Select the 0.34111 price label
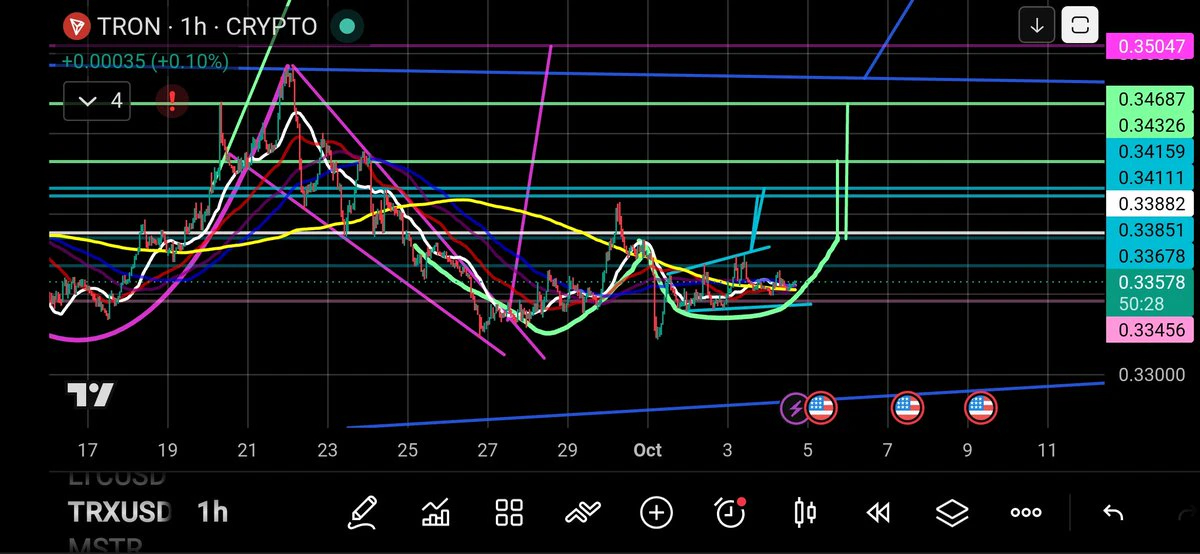Image resolution: width=1200 pixels, height=554 pixels. point(1148,177)
